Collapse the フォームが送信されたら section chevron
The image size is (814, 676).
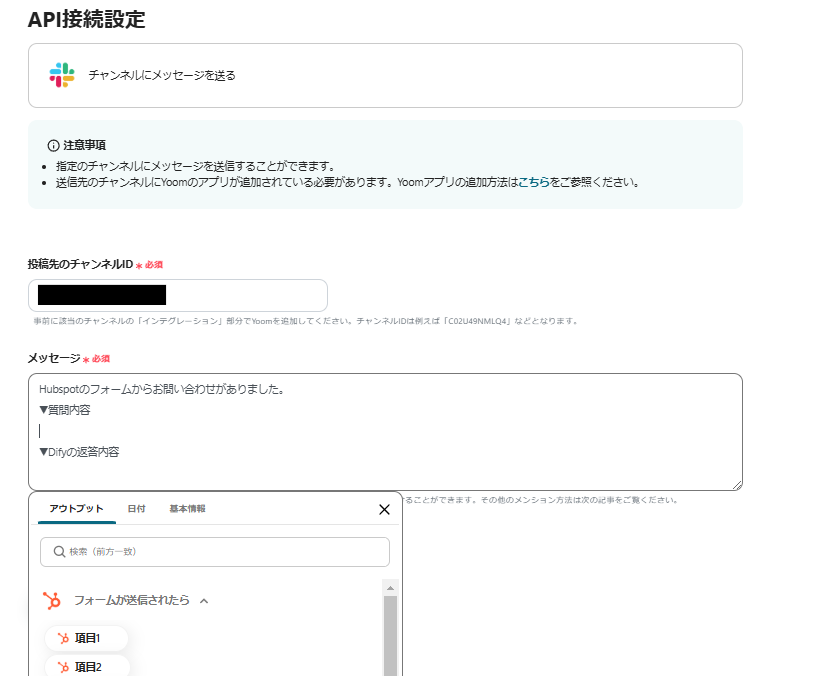coord(204,601)
